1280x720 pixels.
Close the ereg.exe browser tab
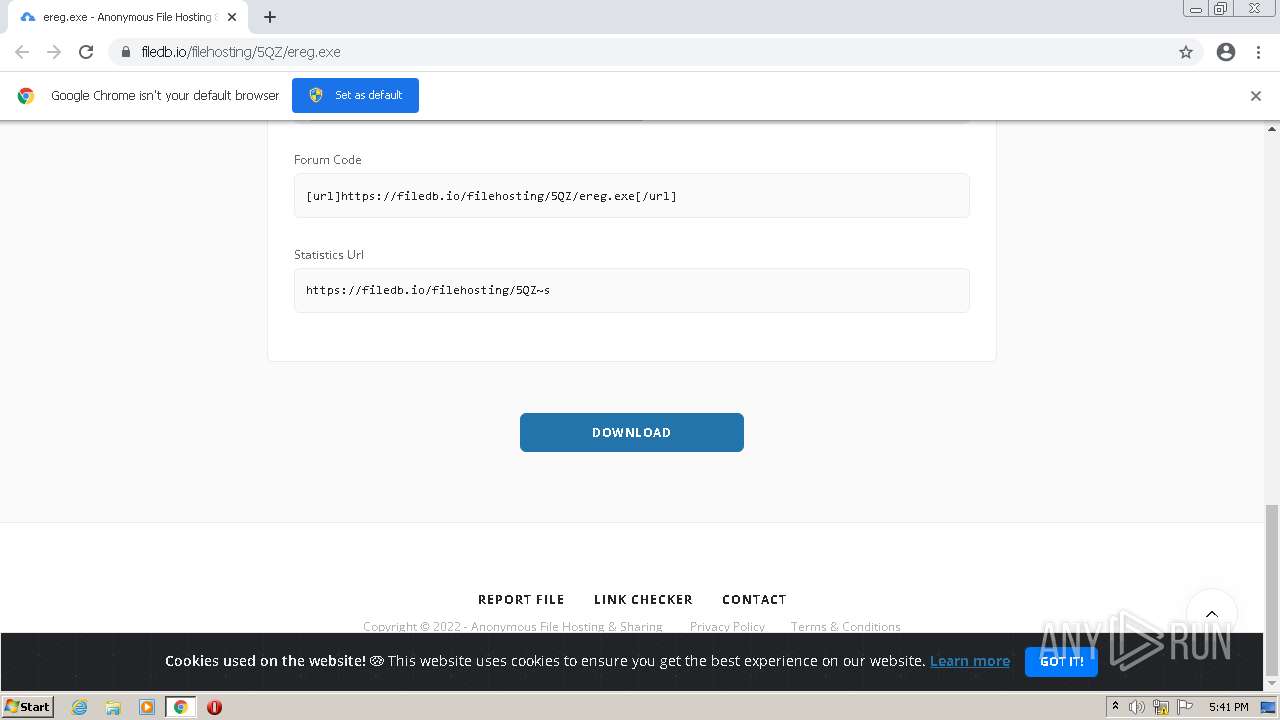(x=232, y=17)
